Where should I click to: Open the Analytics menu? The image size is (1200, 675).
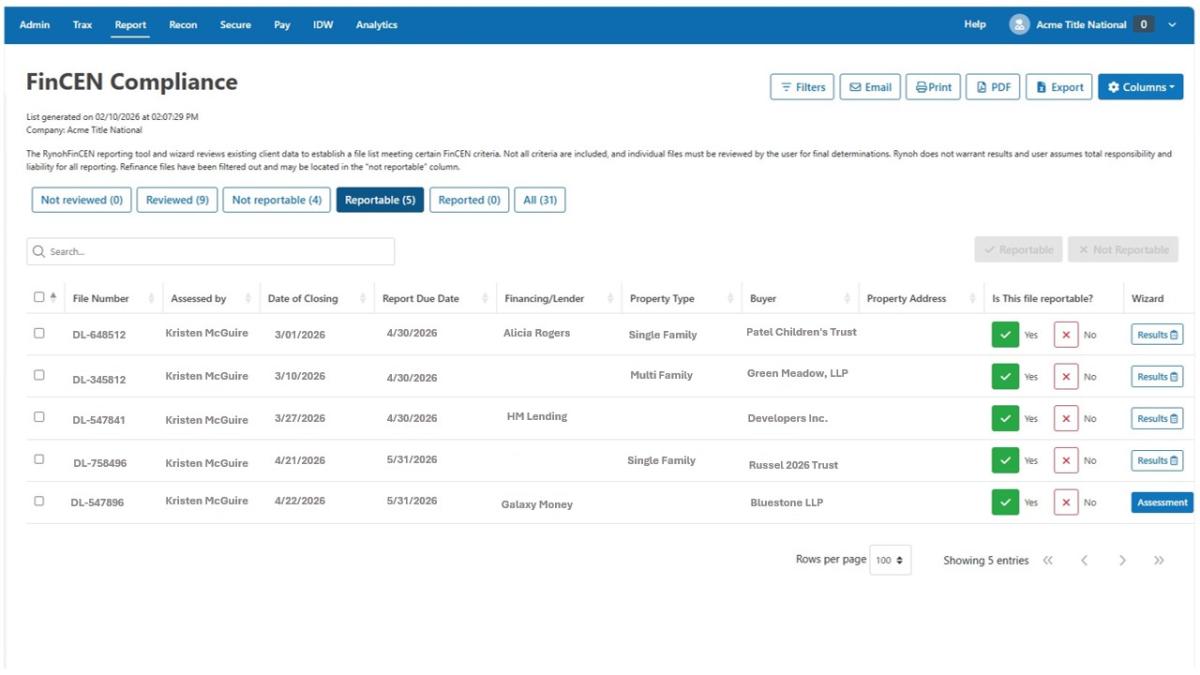pos(376,25)
